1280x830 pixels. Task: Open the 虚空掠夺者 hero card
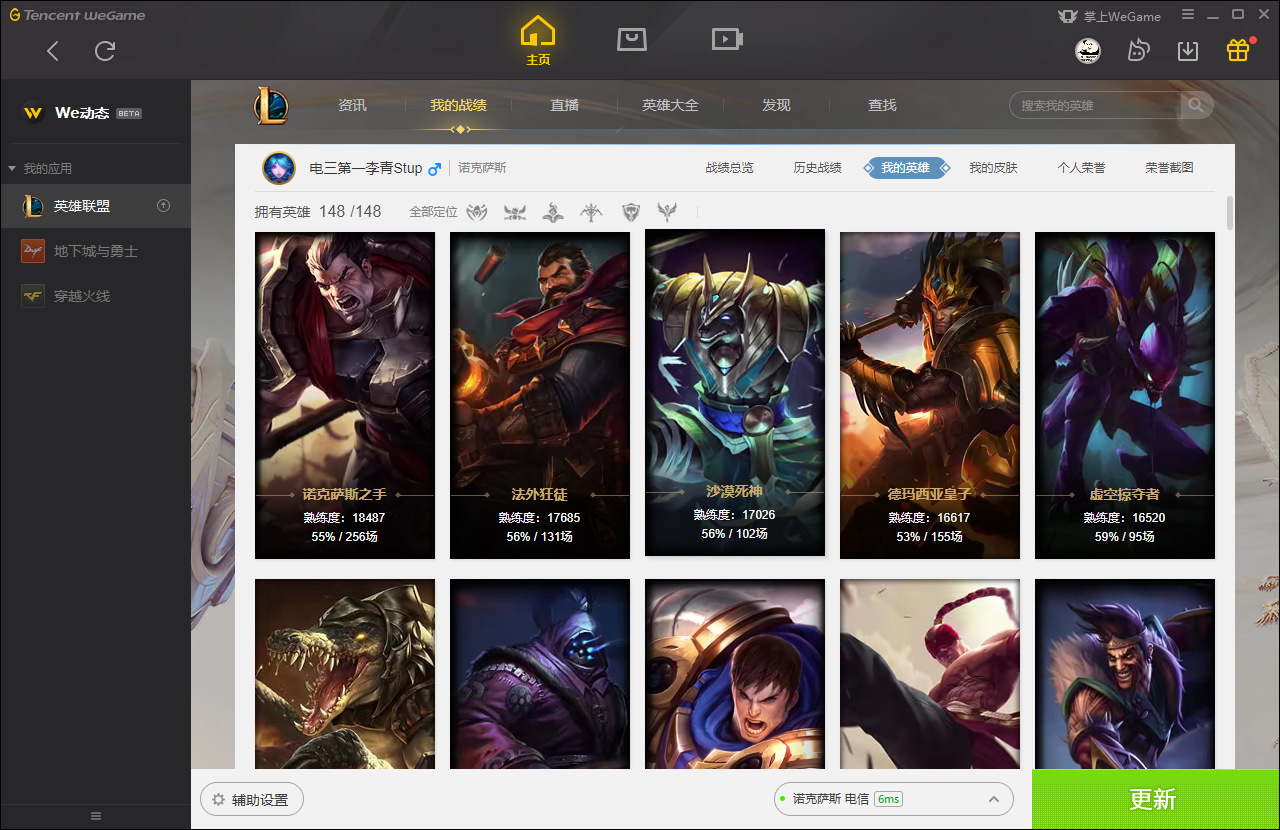1125,396
